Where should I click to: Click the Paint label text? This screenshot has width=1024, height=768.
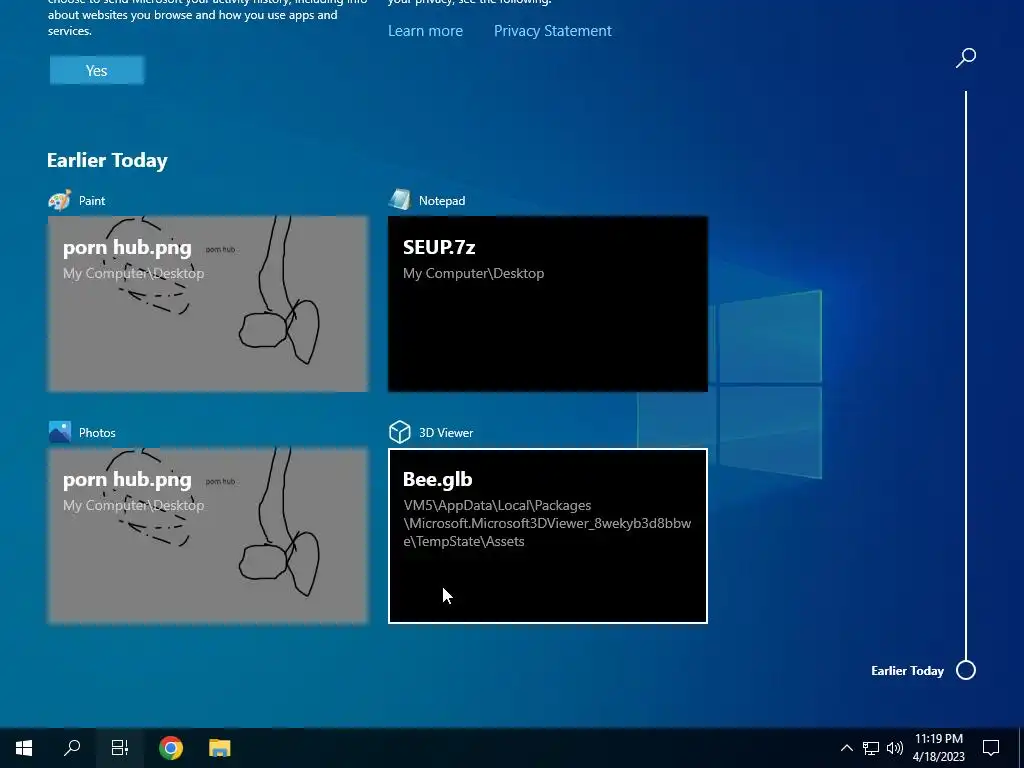click(91, 200)
